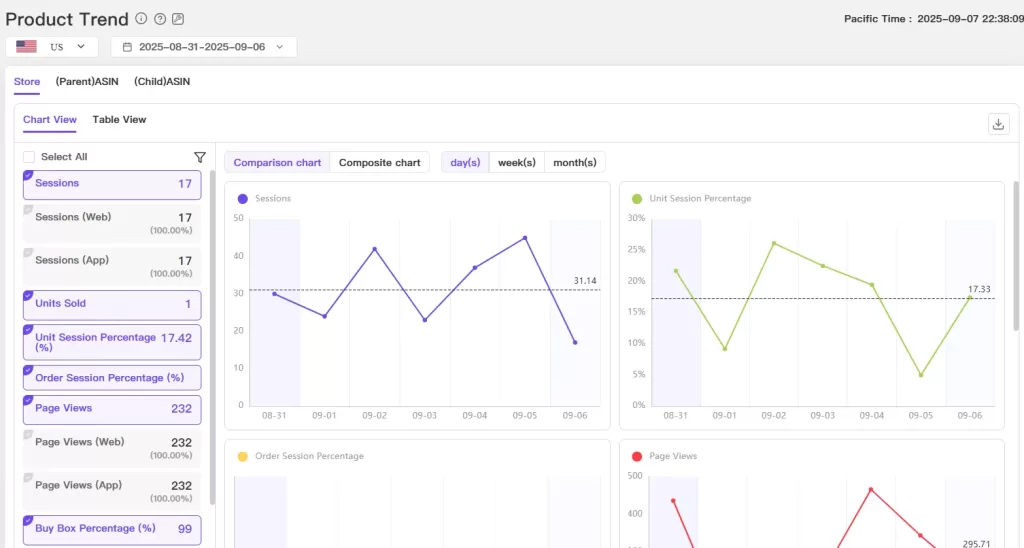Switch to the Store tab
Screen dimensions: 1024x548
point(27,82)
